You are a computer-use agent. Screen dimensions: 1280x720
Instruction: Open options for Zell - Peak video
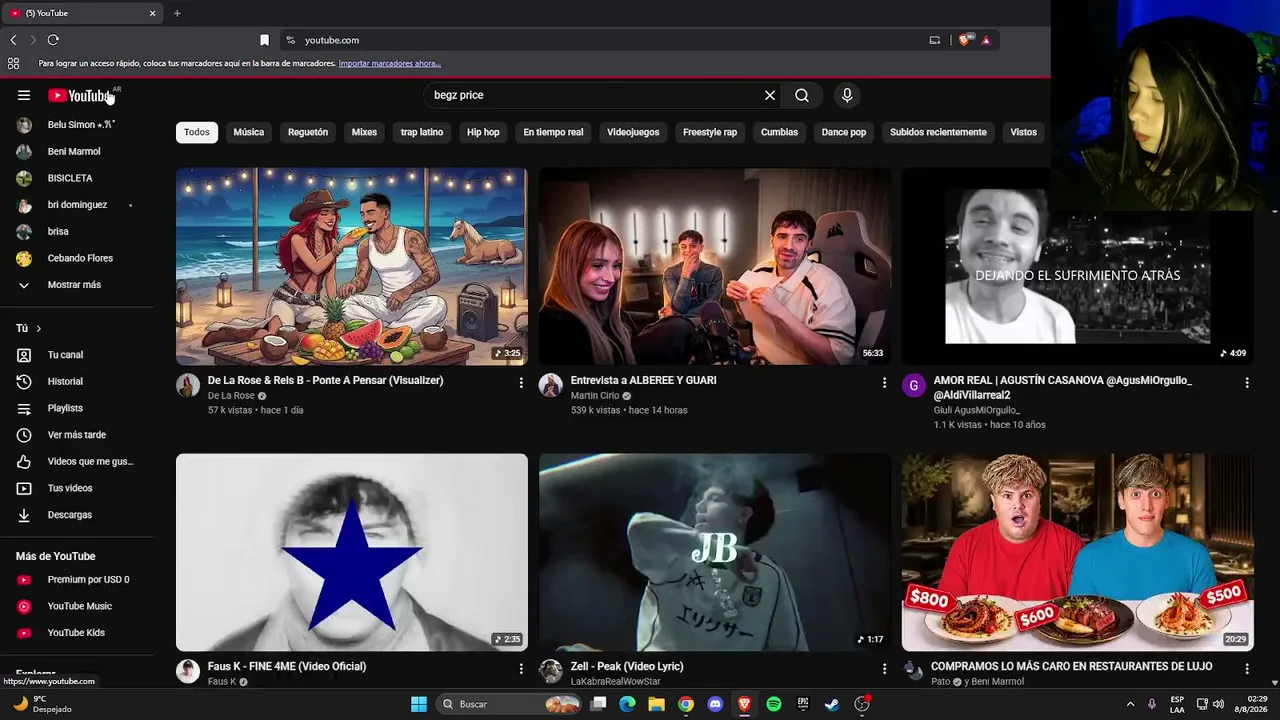coord(884,668)
